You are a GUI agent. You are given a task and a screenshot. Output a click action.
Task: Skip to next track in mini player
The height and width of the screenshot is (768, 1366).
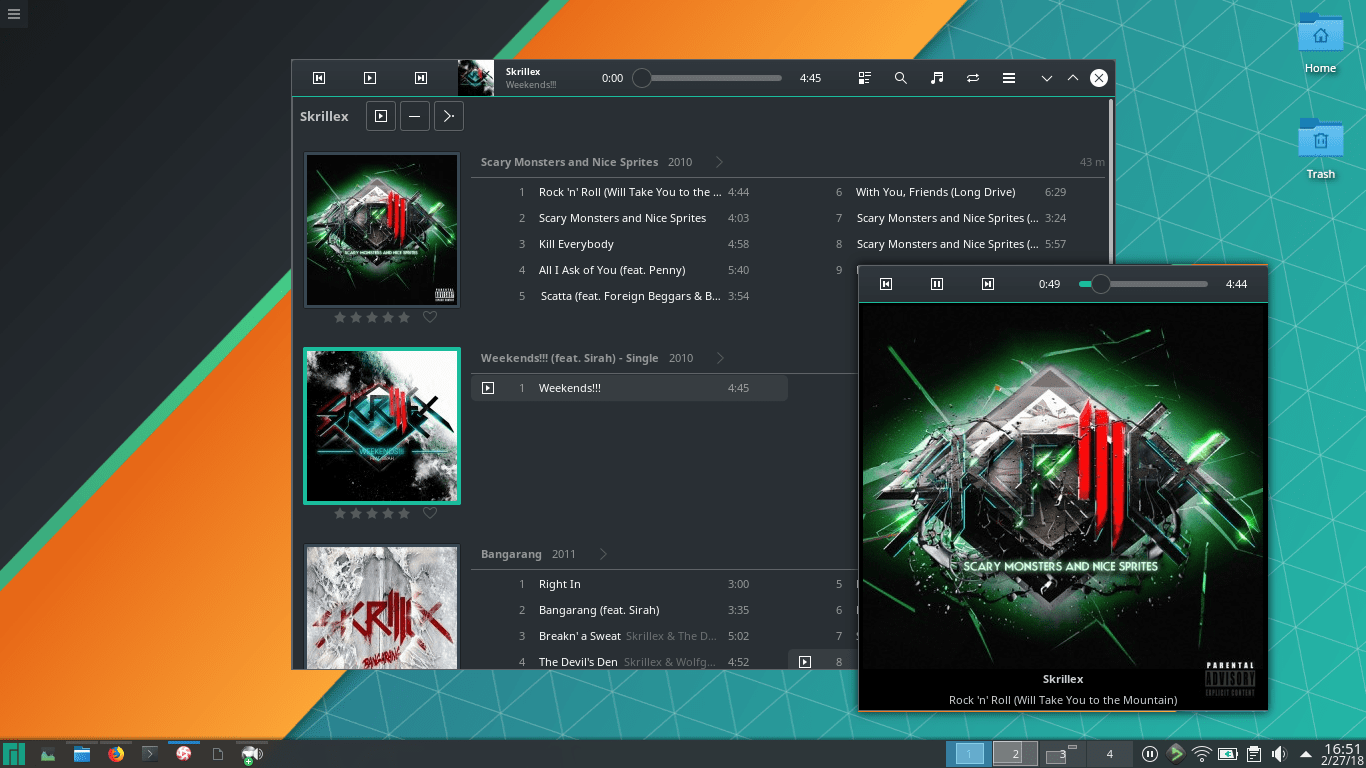(988, 284)
